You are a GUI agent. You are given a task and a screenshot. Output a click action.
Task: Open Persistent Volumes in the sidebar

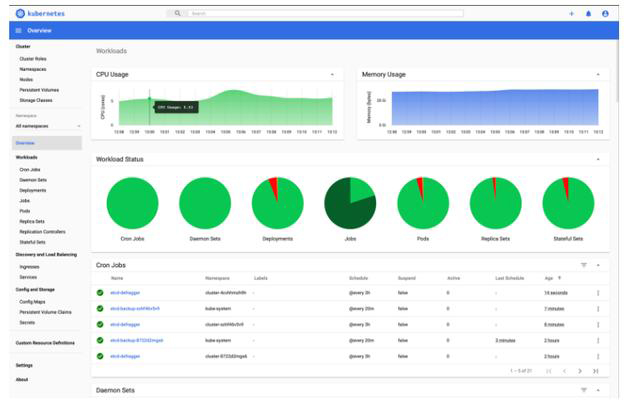pos(39,90)
